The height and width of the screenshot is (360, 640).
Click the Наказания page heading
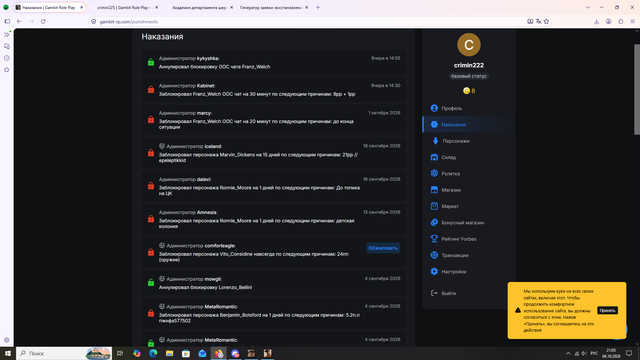click(x=162, y=37)
